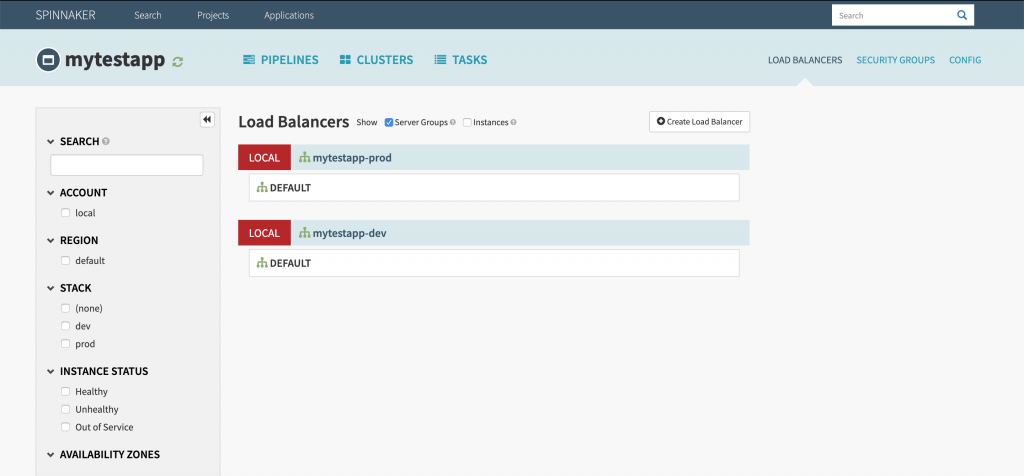Tick the Healthy instance status filter
This screenshot has height=476, width=1024.
[65, 392]
